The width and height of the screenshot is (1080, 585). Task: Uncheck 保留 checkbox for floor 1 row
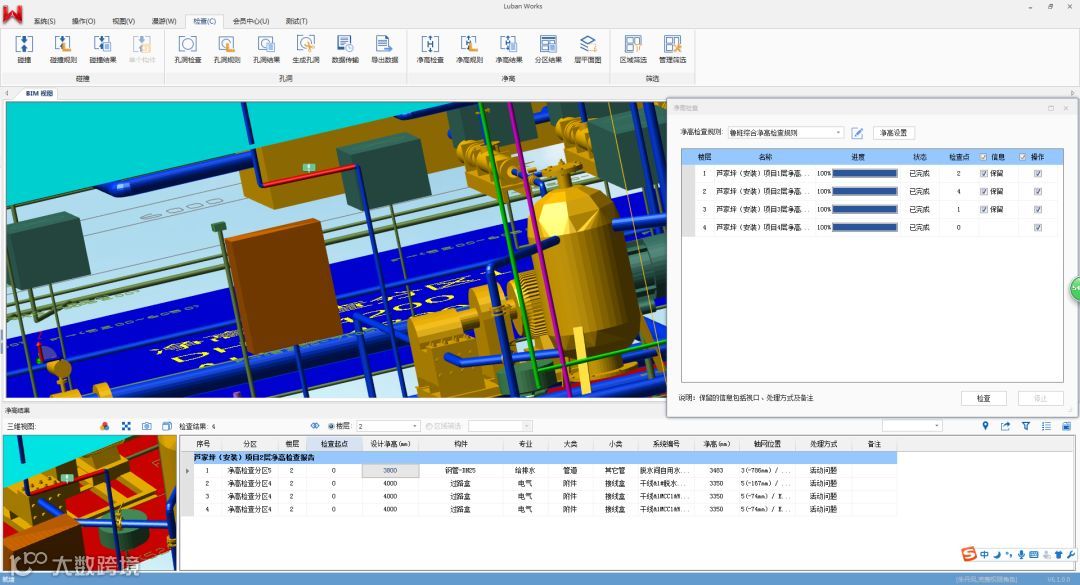click(984, 174)
